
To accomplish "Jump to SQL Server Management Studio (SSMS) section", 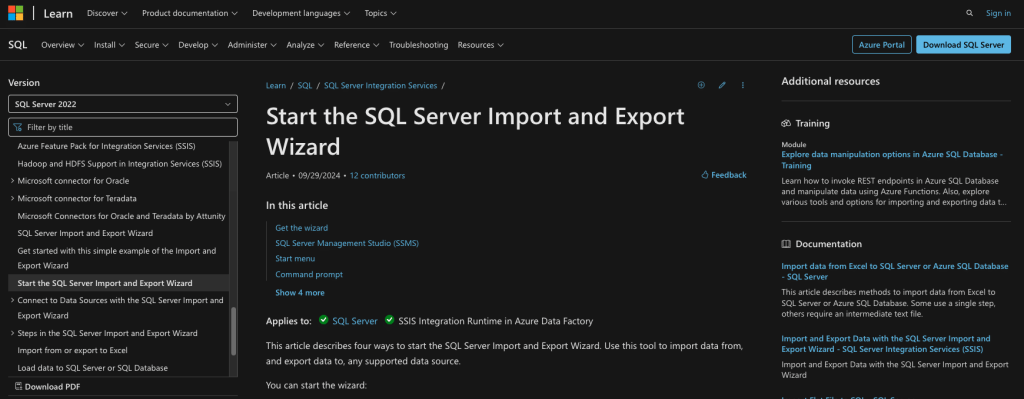I will (x=347, y=243).
